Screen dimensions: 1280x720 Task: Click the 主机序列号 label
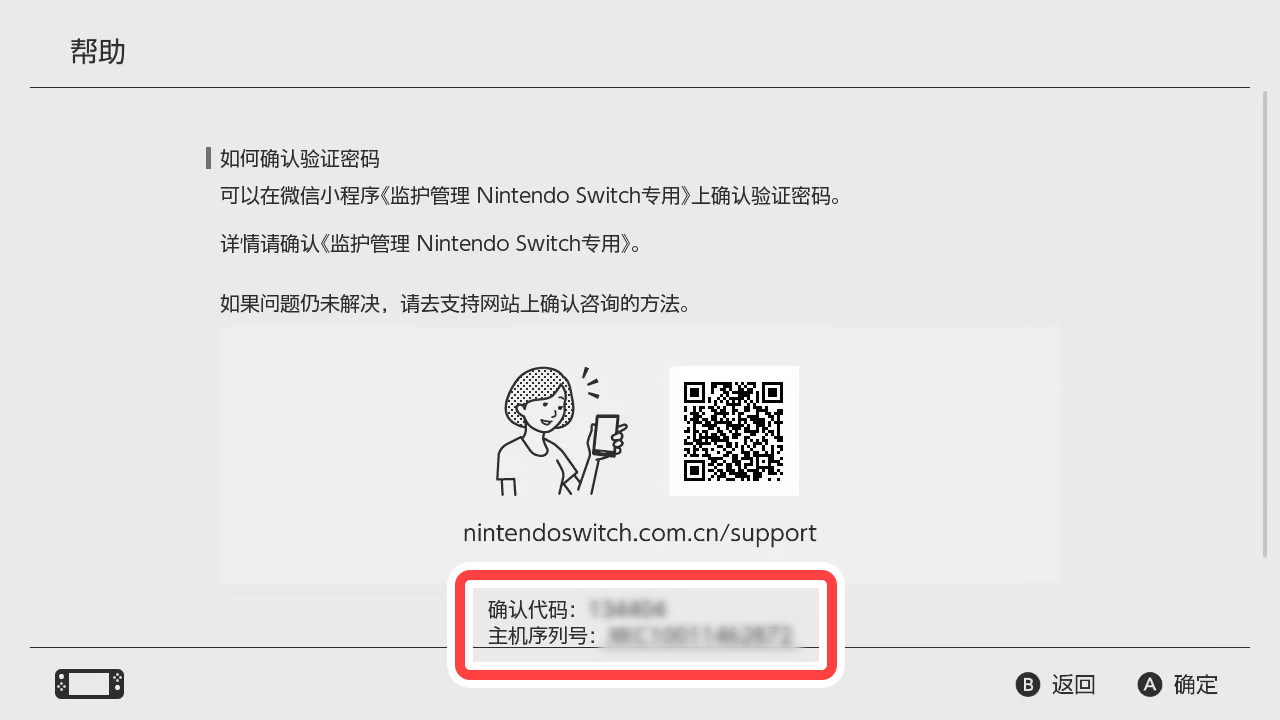tap(541, 636)
